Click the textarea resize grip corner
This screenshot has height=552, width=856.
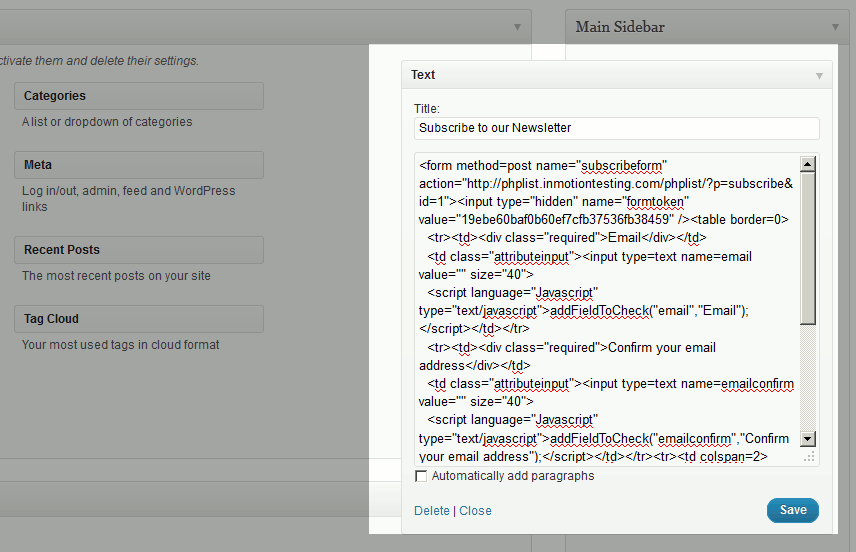coord(810,456)
